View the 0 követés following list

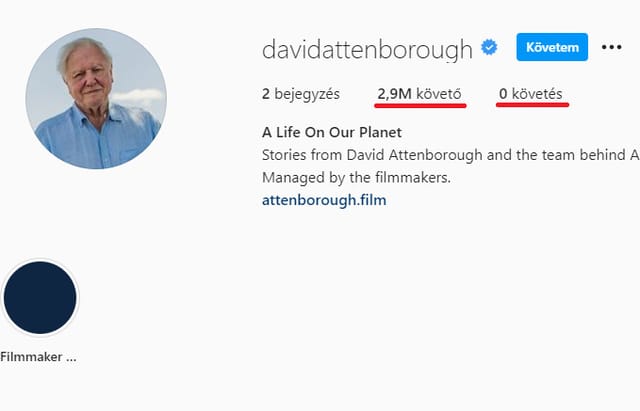(x=531, y=94)
